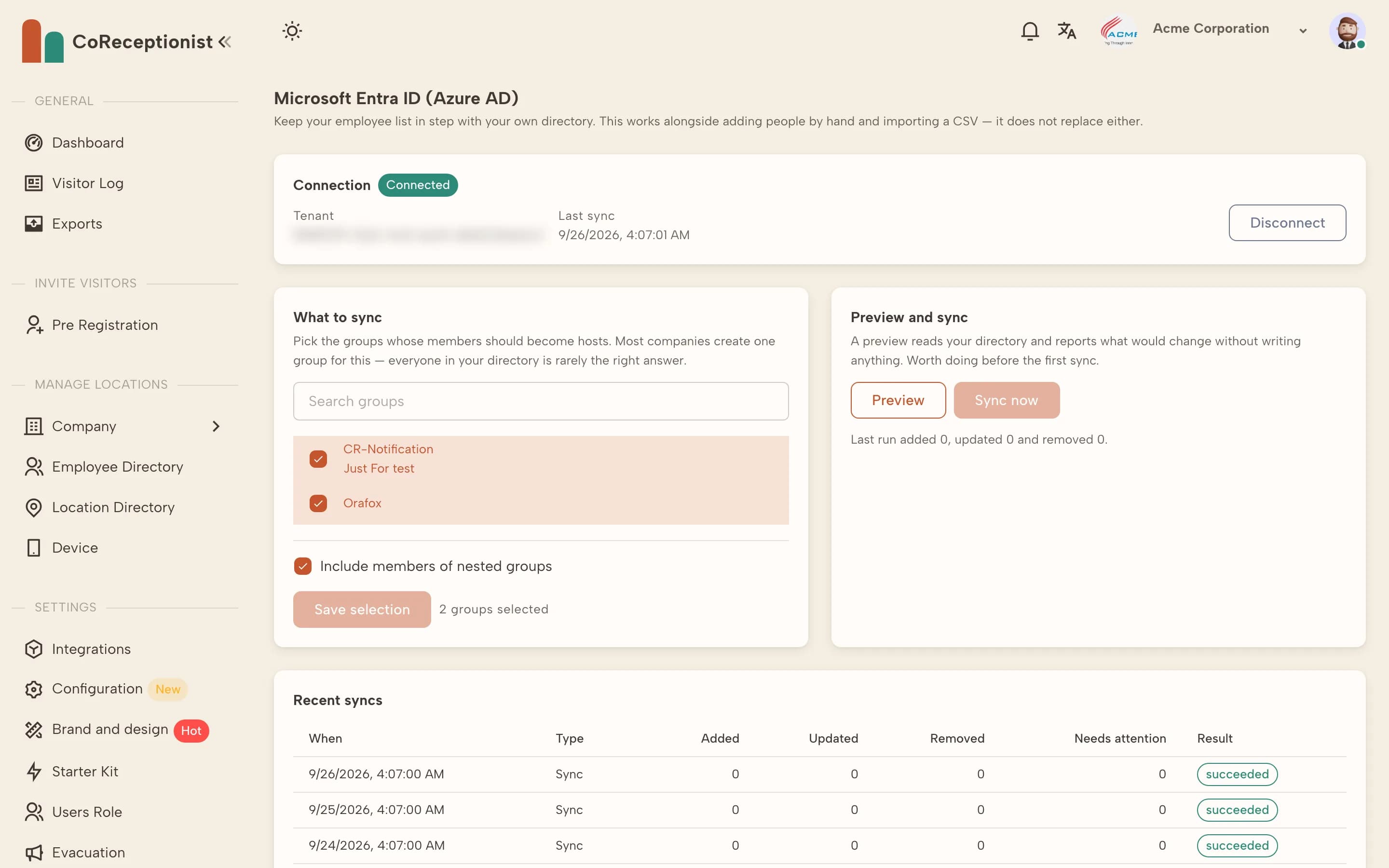Click the Users Role icon
The height and width of the screenshot is (868, 1389).
pos(34,812)
